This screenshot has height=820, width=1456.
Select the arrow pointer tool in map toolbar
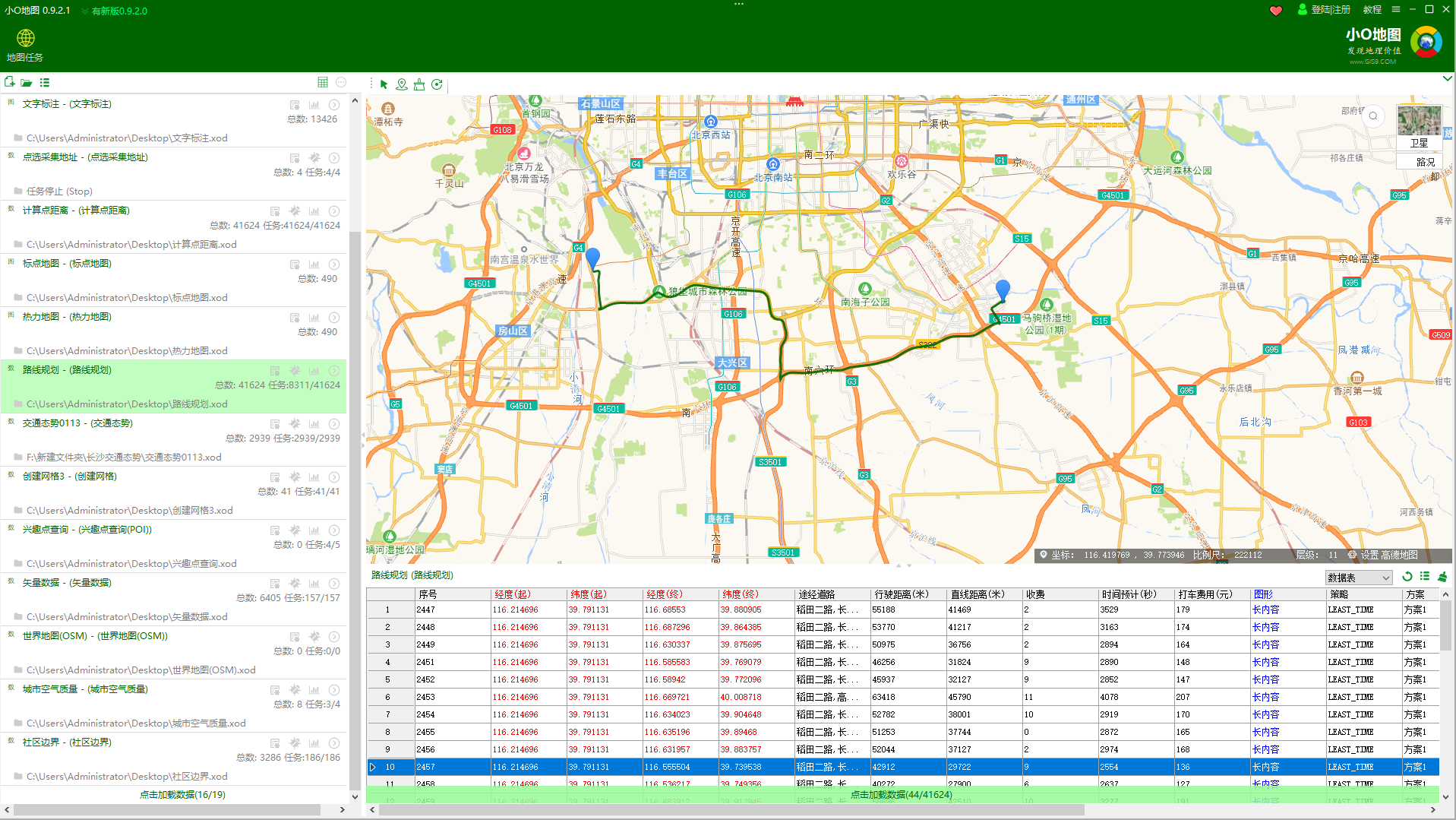(x=384, y=84)
